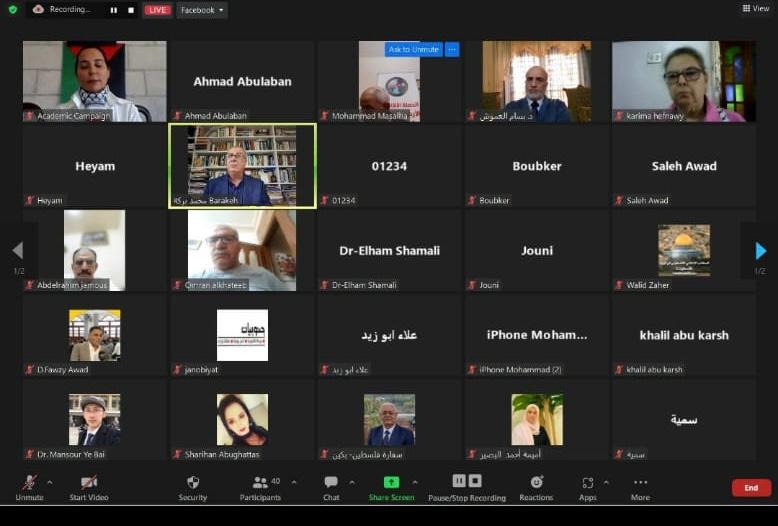
Task: Unmute the microphone
Action: click(29, 483)
